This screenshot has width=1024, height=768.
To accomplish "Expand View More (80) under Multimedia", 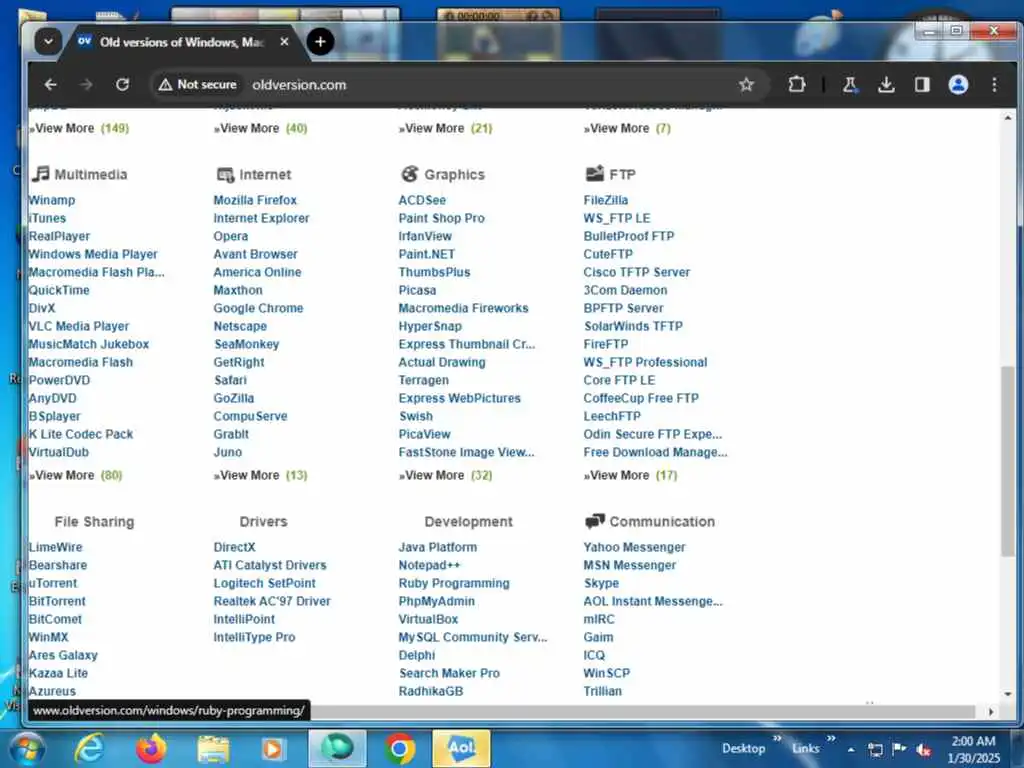I will click(75, 475).
